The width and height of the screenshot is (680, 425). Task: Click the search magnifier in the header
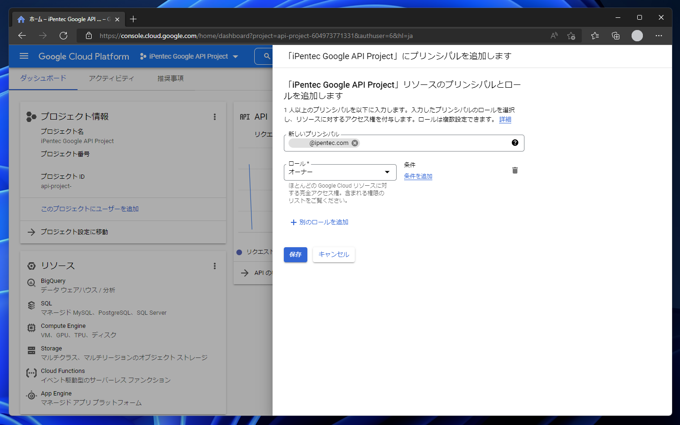[267, 56]
